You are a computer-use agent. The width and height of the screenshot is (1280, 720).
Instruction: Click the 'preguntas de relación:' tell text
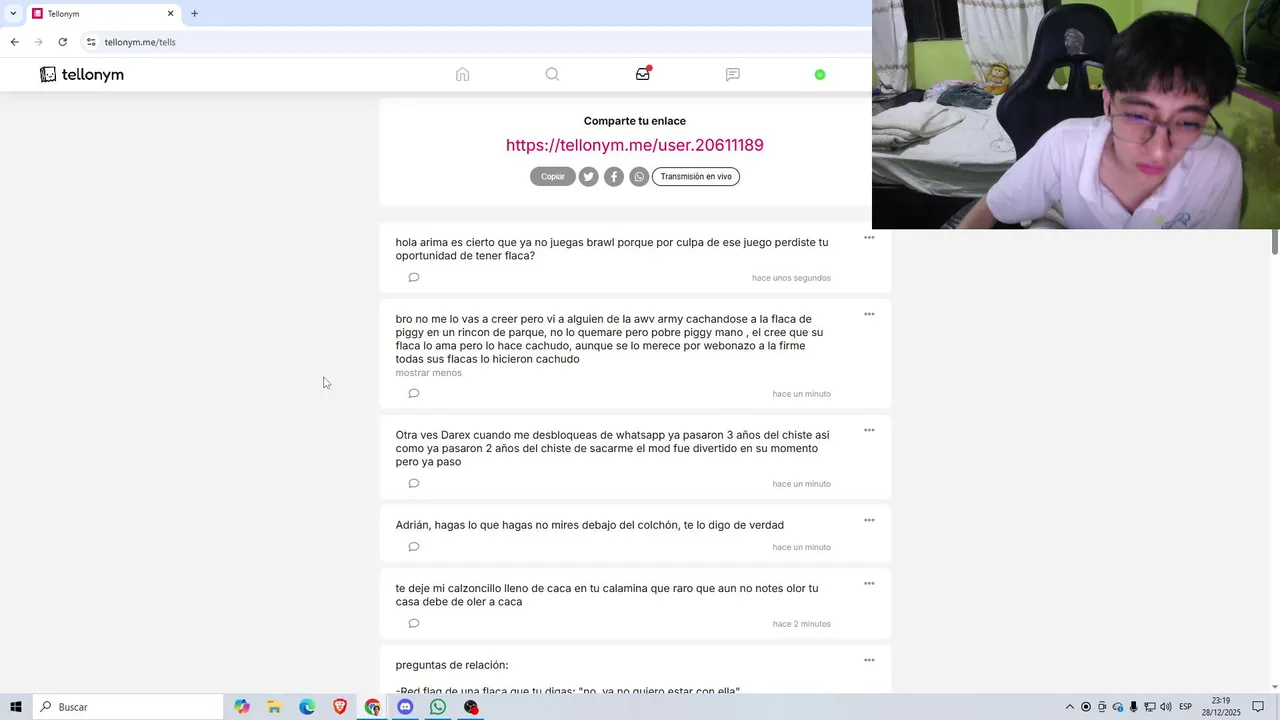point(452,665)
